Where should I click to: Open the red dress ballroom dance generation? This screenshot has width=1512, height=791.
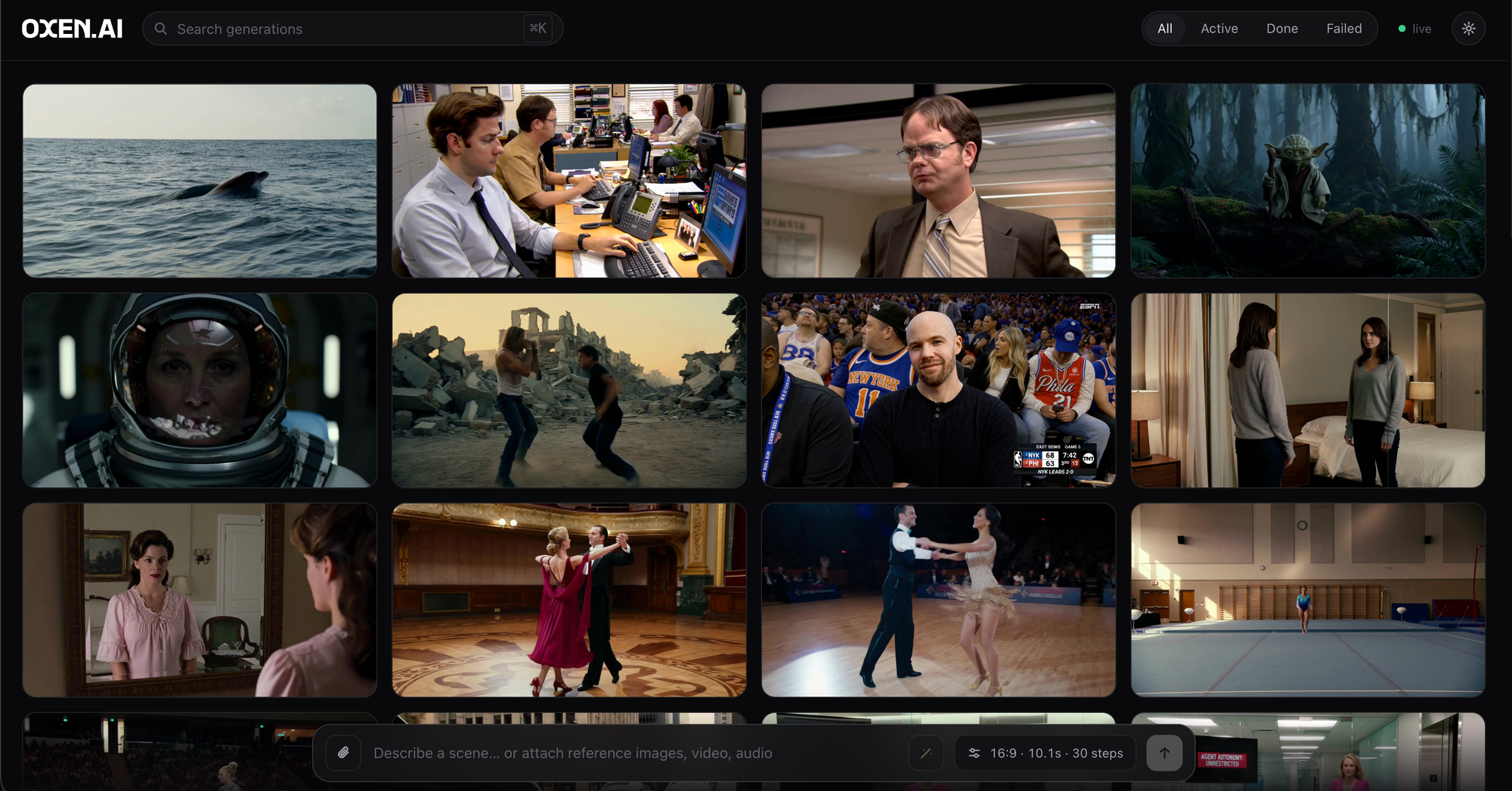pos(569,600)
